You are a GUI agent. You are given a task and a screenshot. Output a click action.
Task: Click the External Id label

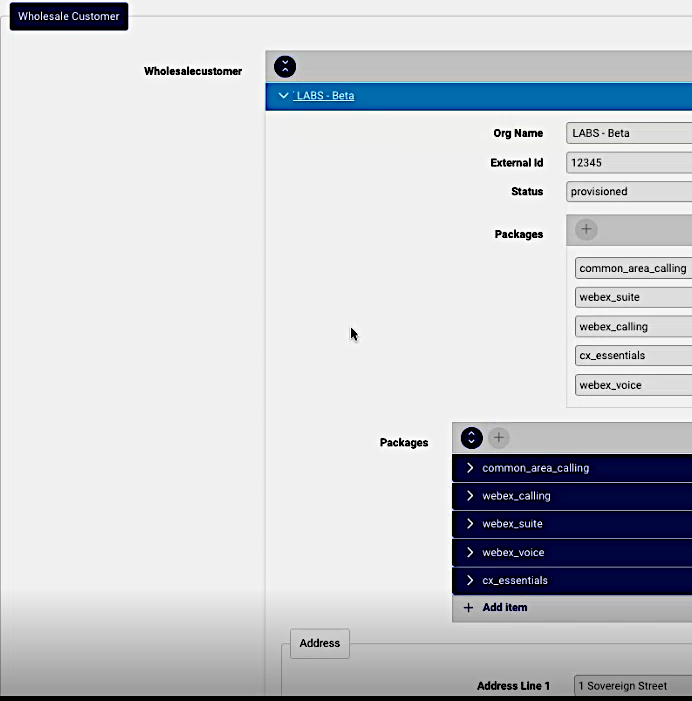pyautogui.click(x=517, y=163)
